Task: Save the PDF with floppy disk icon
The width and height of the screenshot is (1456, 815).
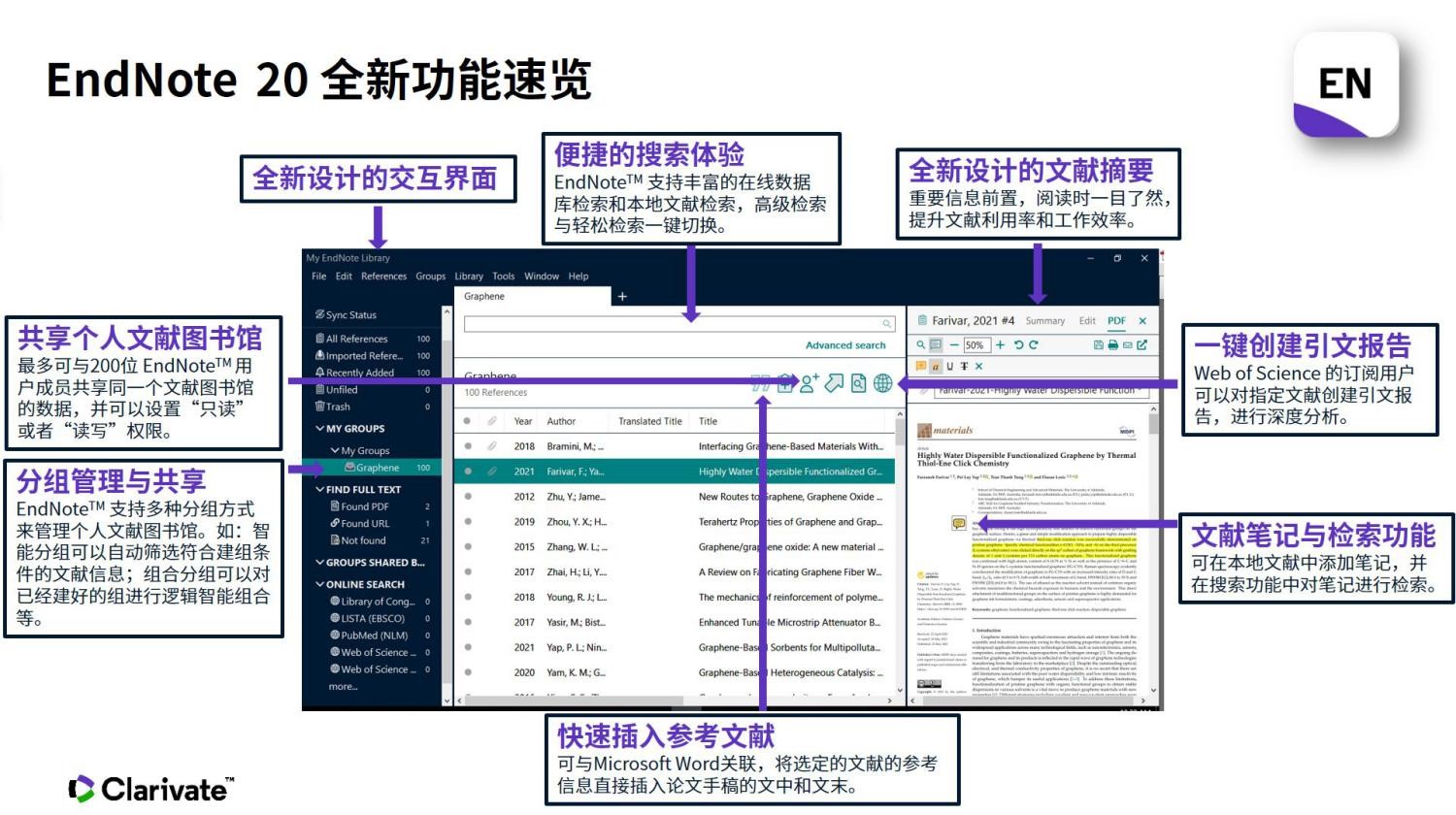Action: point(1098,344)
